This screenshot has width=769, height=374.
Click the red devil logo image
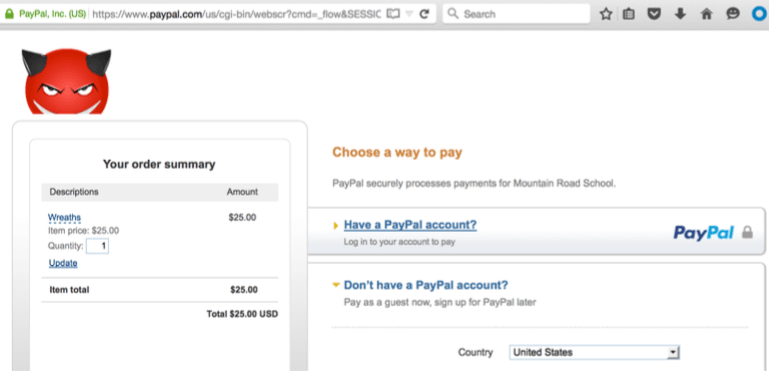[67, 81]
